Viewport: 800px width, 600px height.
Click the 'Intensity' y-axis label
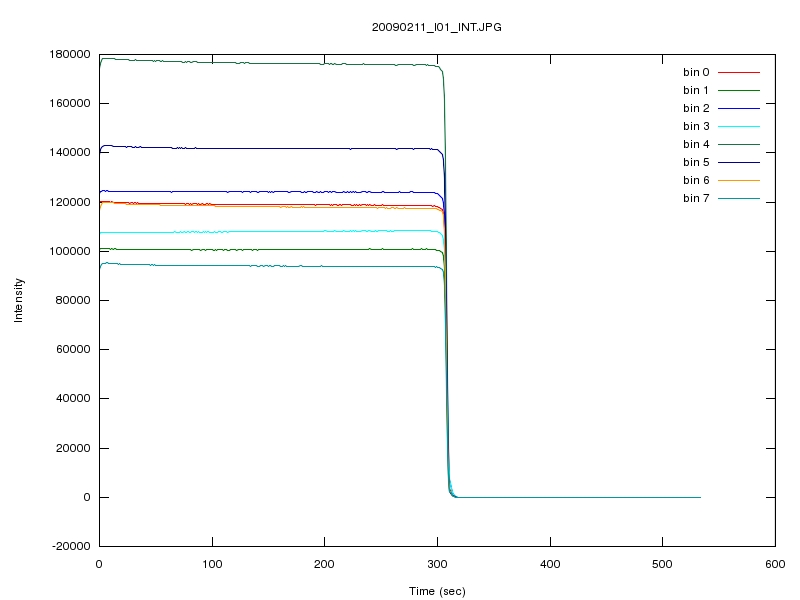tap(18, 300)
